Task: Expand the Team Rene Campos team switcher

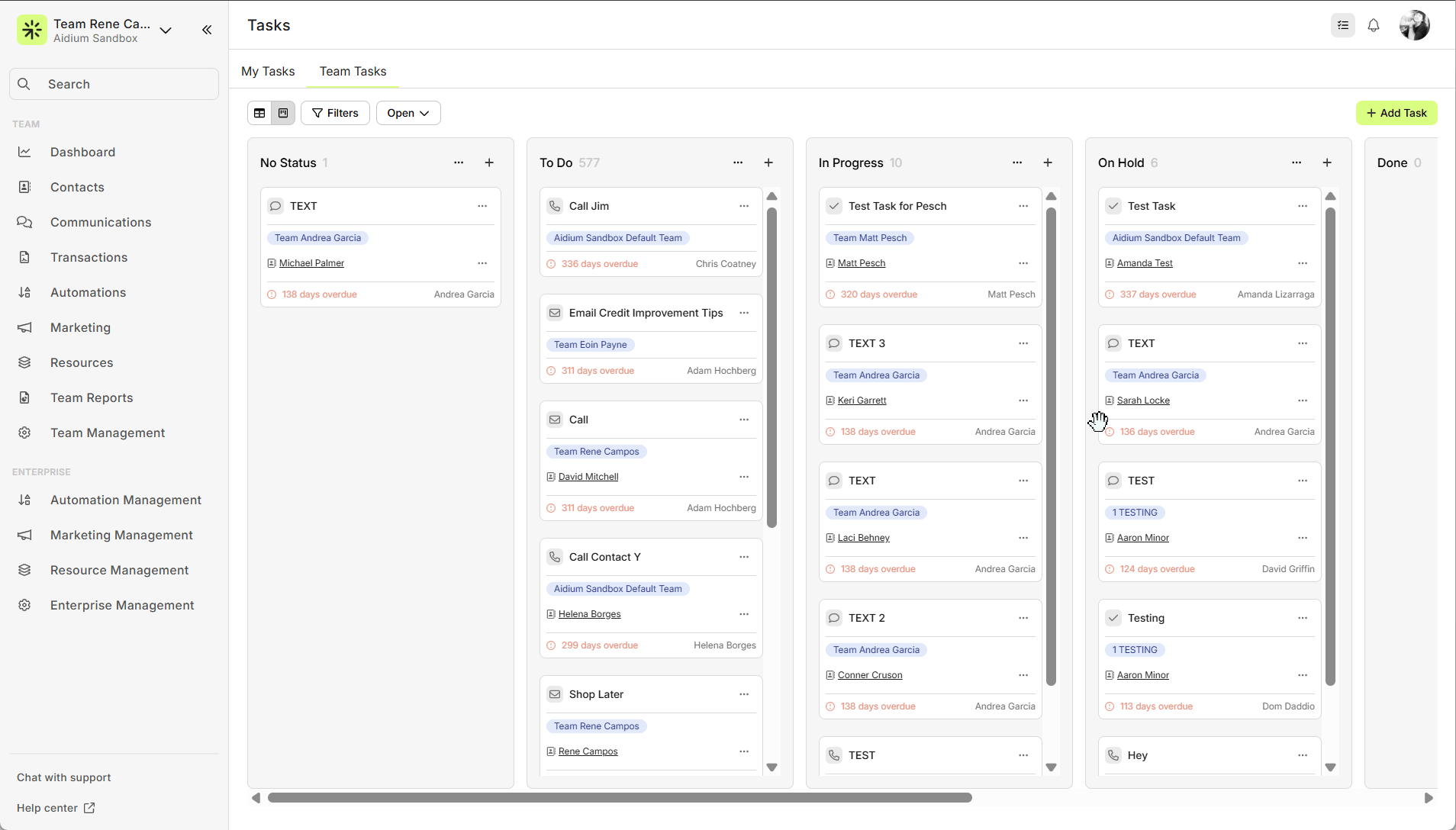Action: [x=166, y=31]
